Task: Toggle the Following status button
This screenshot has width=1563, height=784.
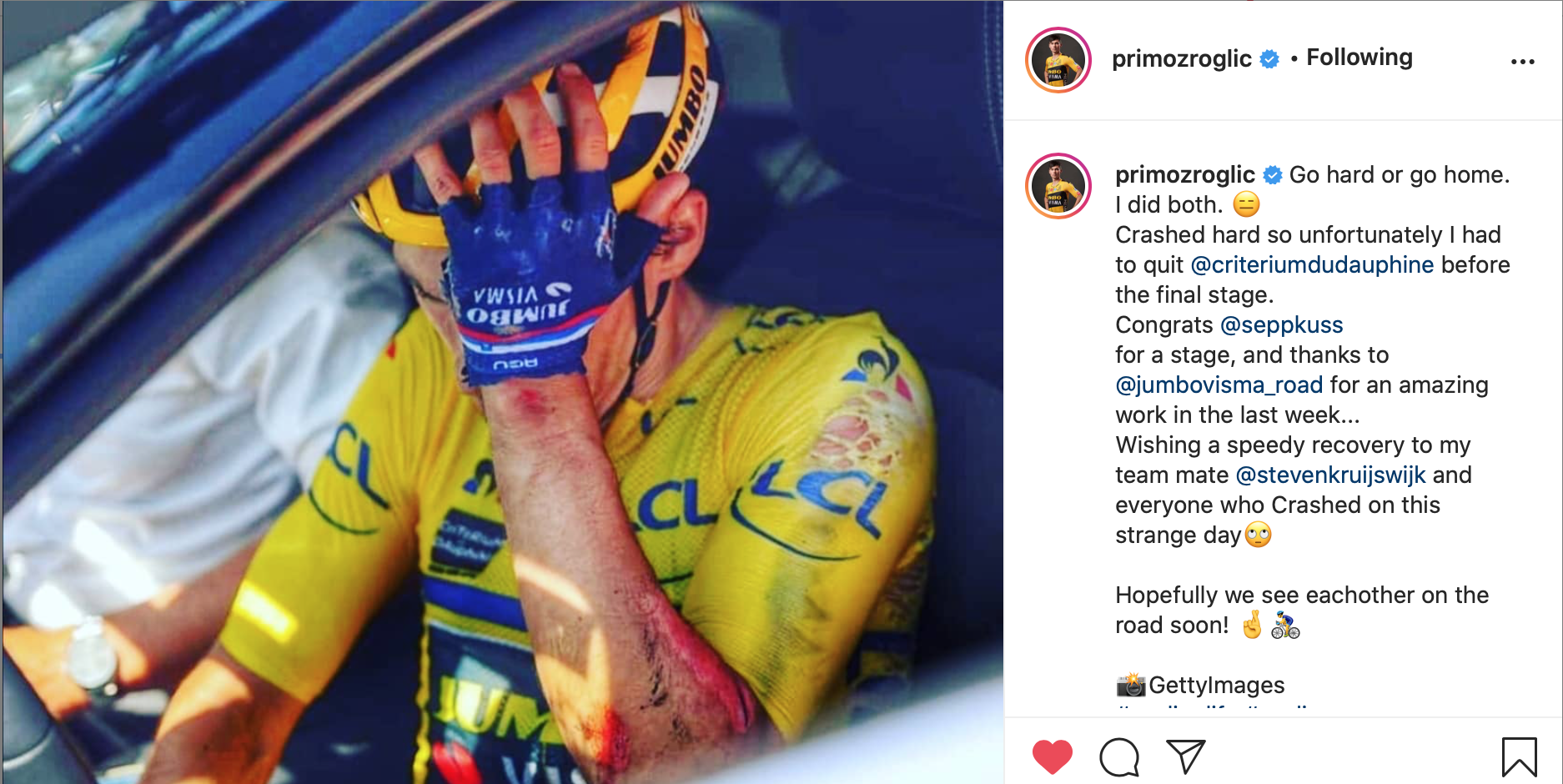Action: (x=1359, y=58)
